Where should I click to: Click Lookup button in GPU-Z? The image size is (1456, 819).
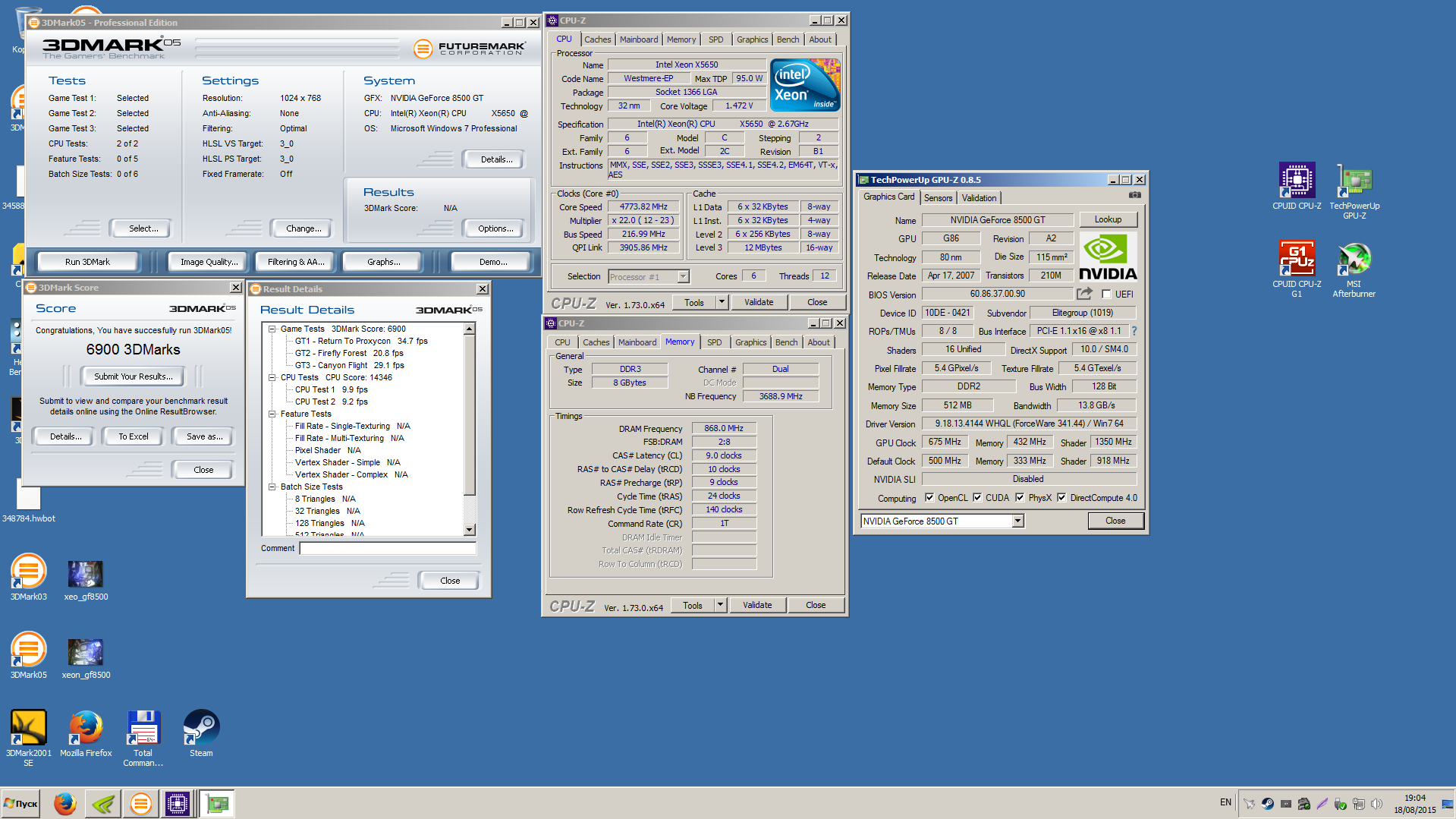tap(1108, 219)
